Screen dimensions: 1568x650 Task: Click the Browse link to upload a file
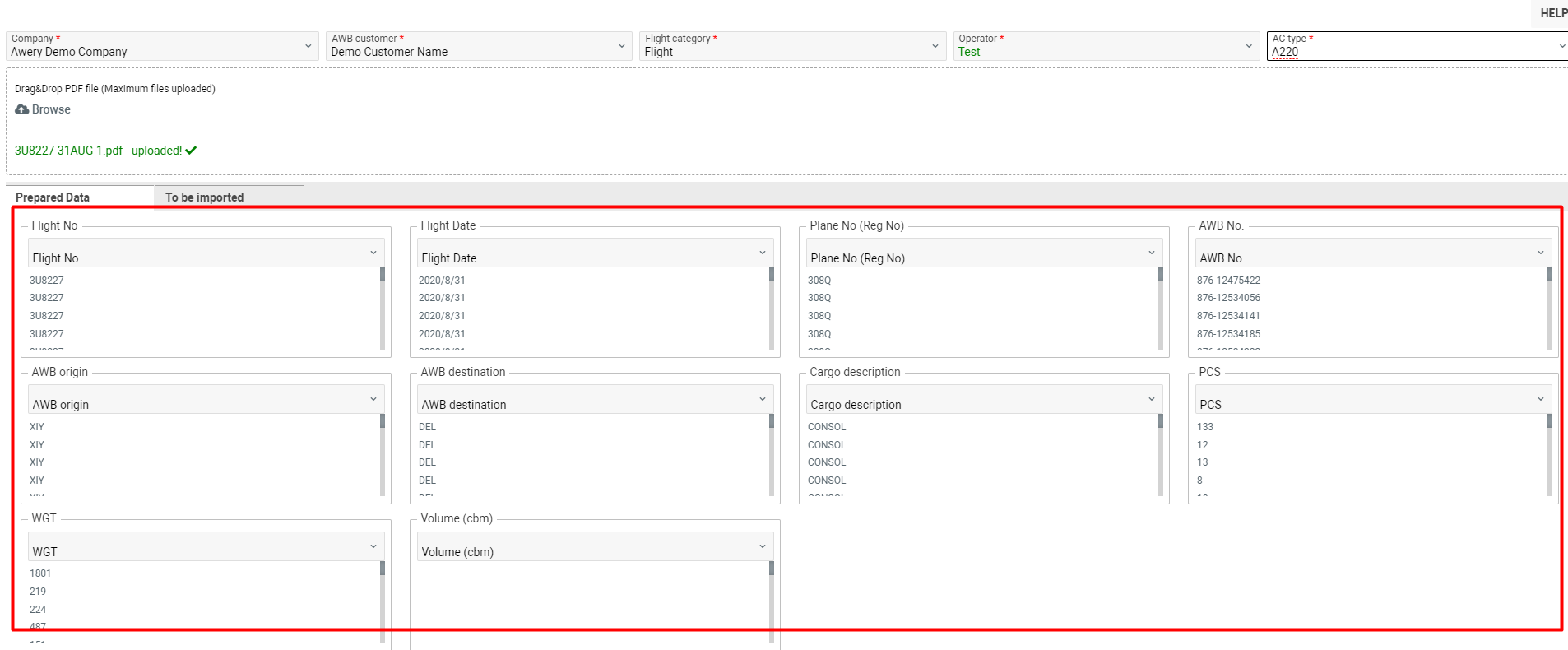tap(51, 109)
